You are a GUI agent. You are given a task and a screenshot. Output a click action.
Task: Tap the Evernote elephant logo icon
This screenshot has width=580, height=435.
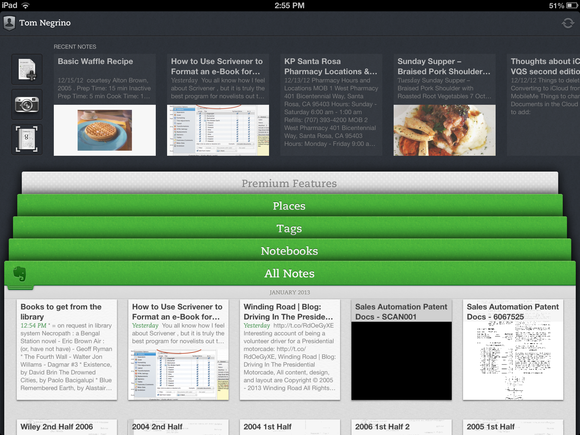[20, 274]
